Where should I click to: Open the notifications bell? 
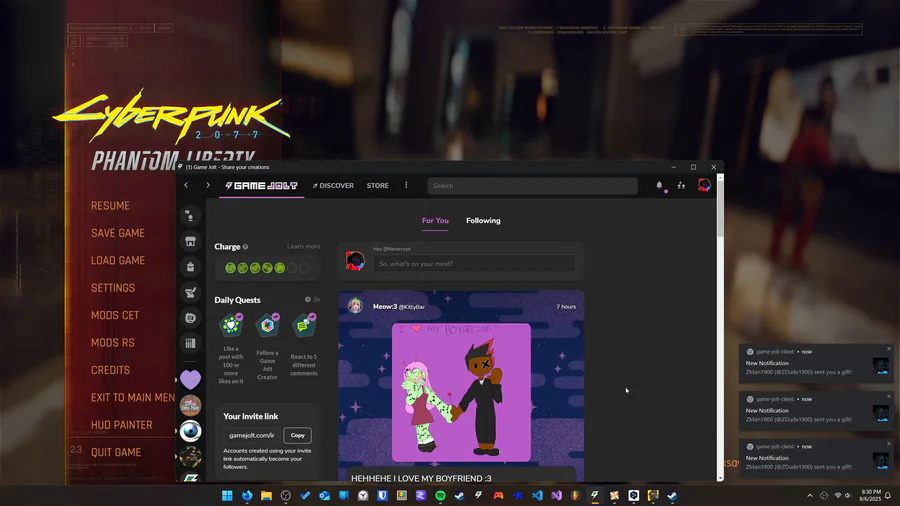660,185
